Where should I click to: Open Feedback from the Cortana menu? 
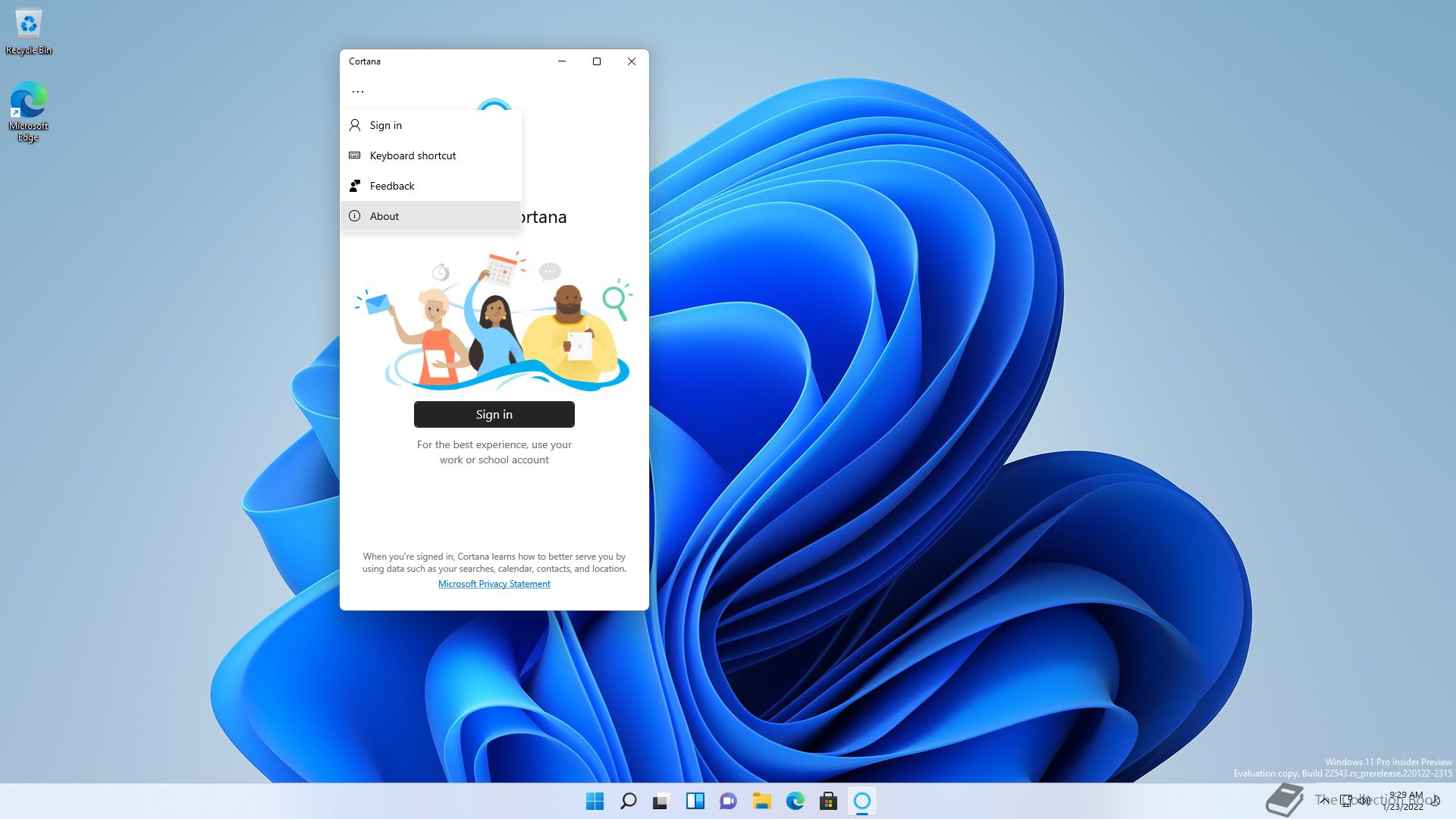point(431,186)
